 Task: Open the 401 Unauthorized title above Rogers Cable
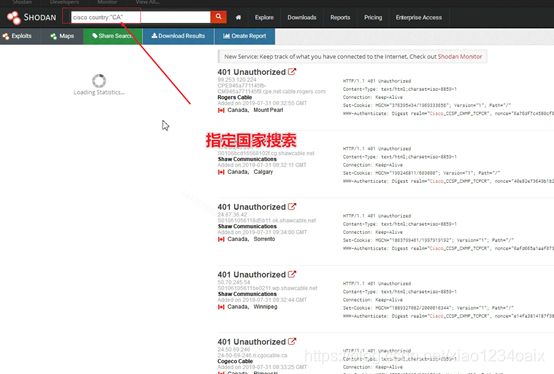click(252, 72)
